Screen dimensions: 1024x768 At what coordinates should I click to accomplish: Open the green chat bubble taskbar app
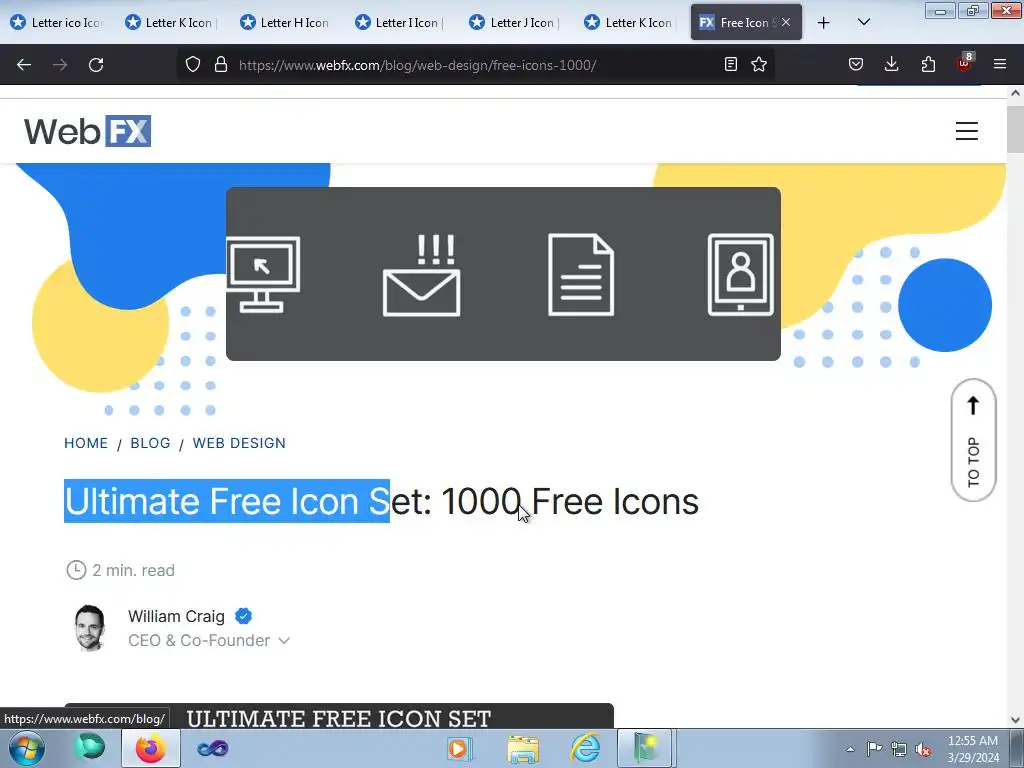[89, 748]
